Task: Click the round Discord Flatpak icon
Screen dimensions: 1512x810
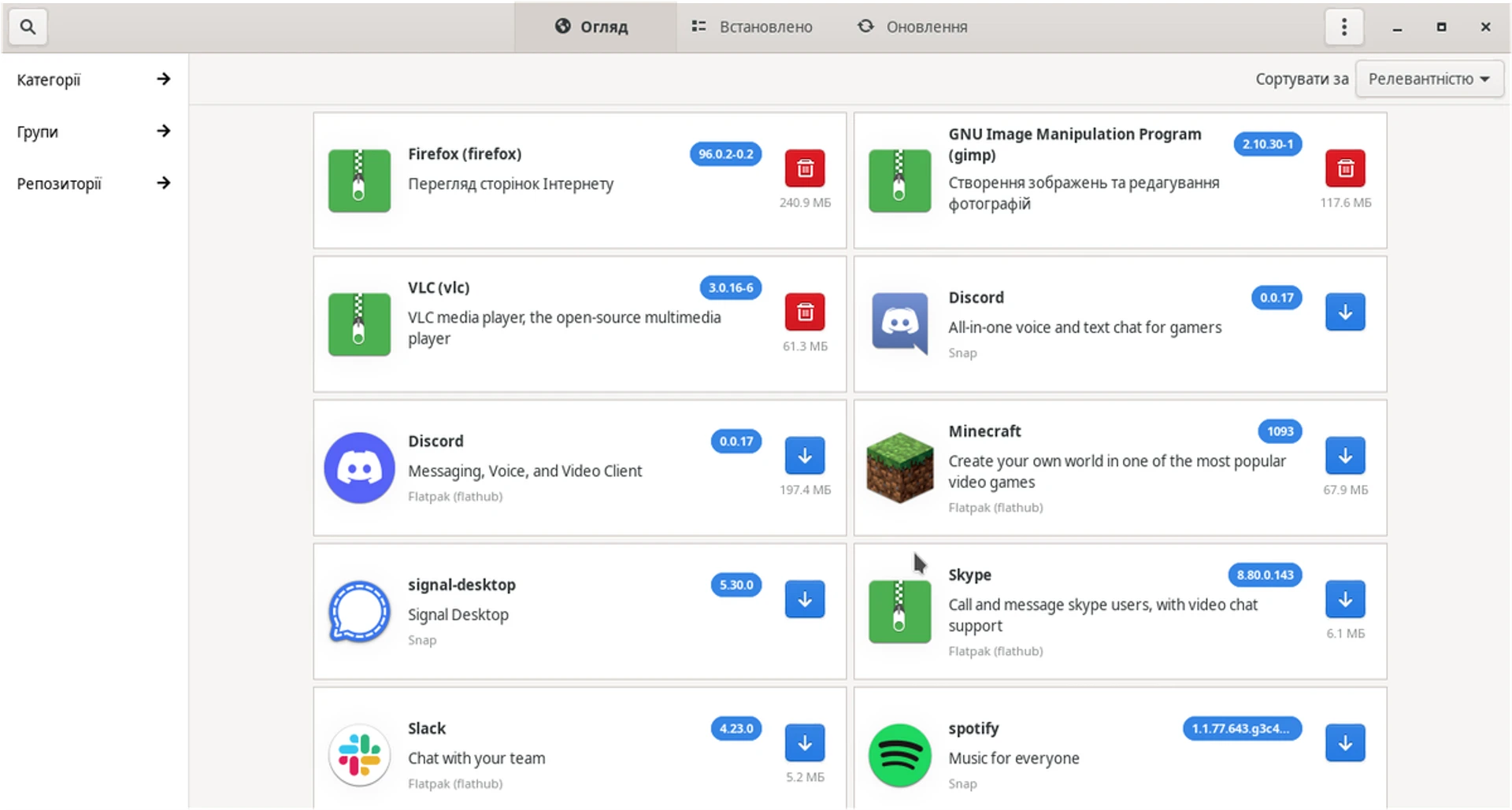Action: 359,468
